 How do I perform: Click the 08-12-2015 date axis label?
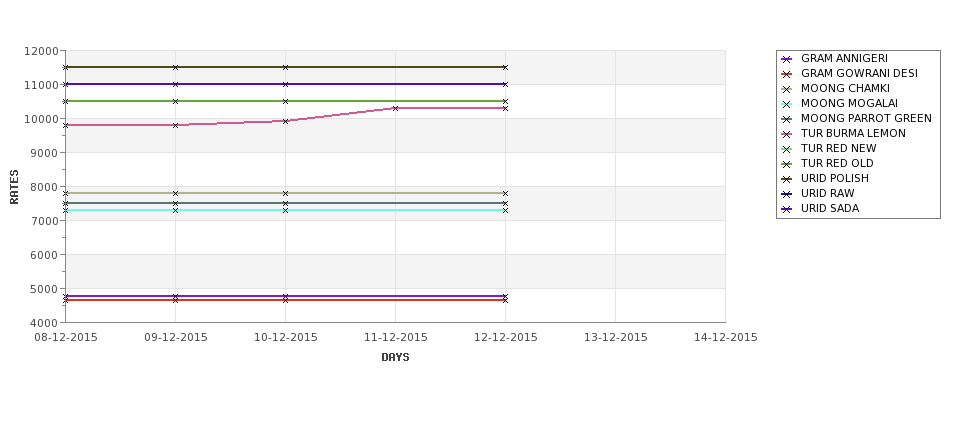[x=66, y=337]
